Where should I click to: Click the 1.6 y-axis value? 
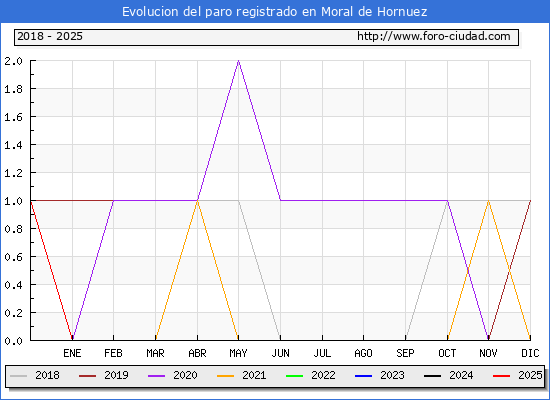click(x=13, y=117)
